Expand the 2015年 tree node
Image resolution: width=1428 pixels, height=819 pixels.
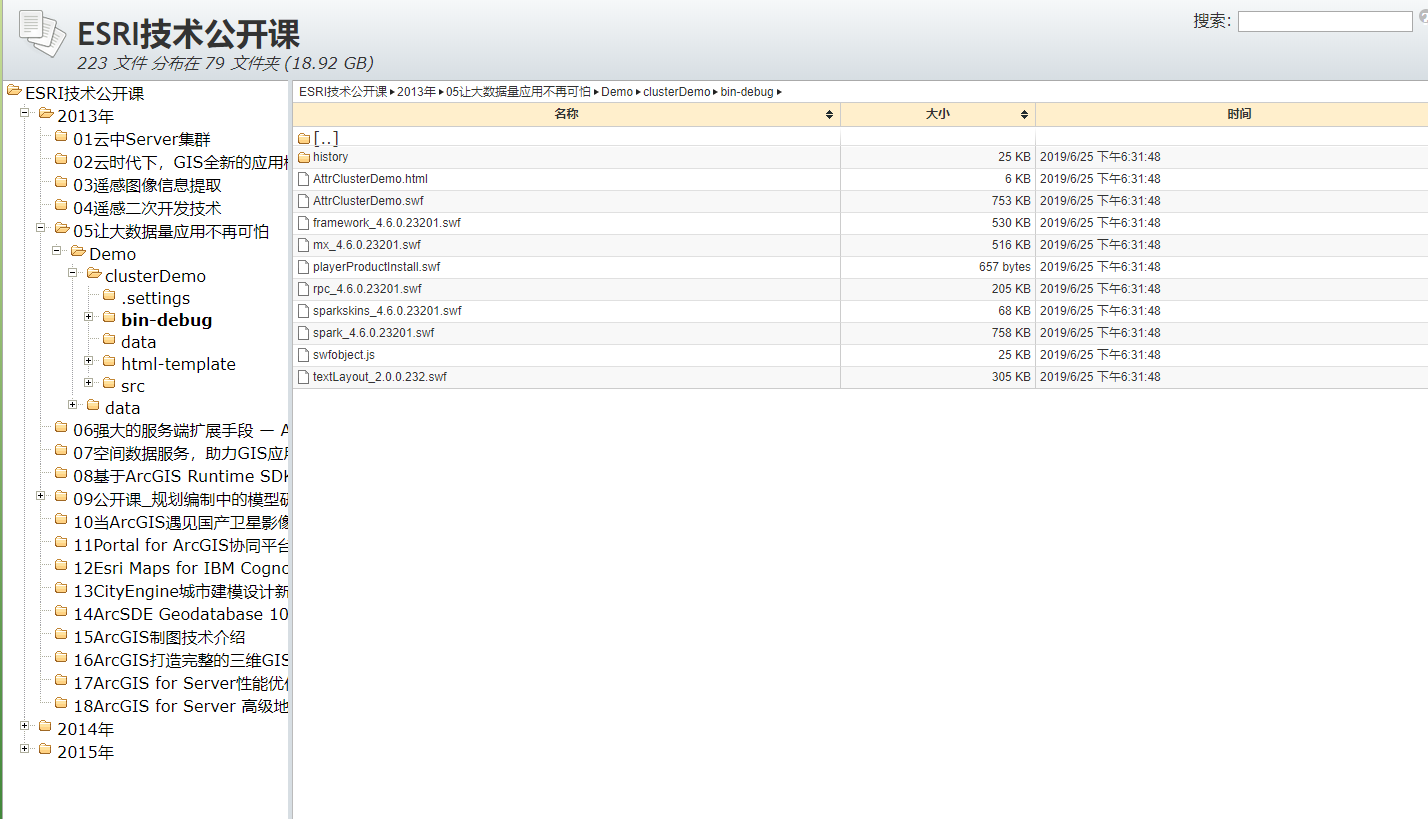tap(25, 749)
